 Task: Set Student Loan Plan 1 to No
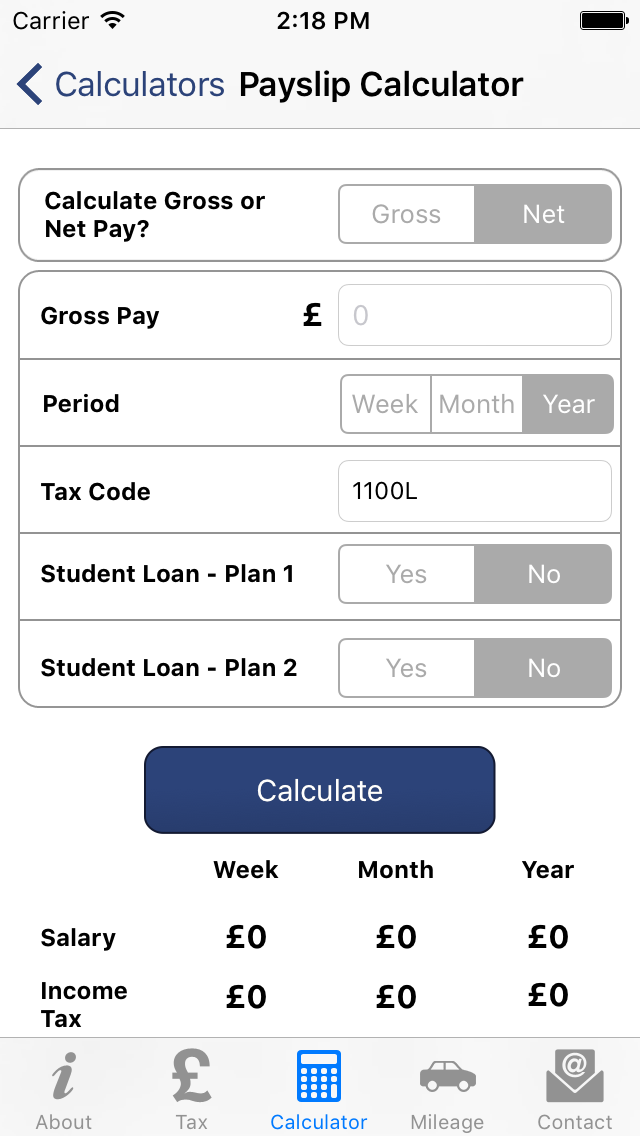point(544,574)
